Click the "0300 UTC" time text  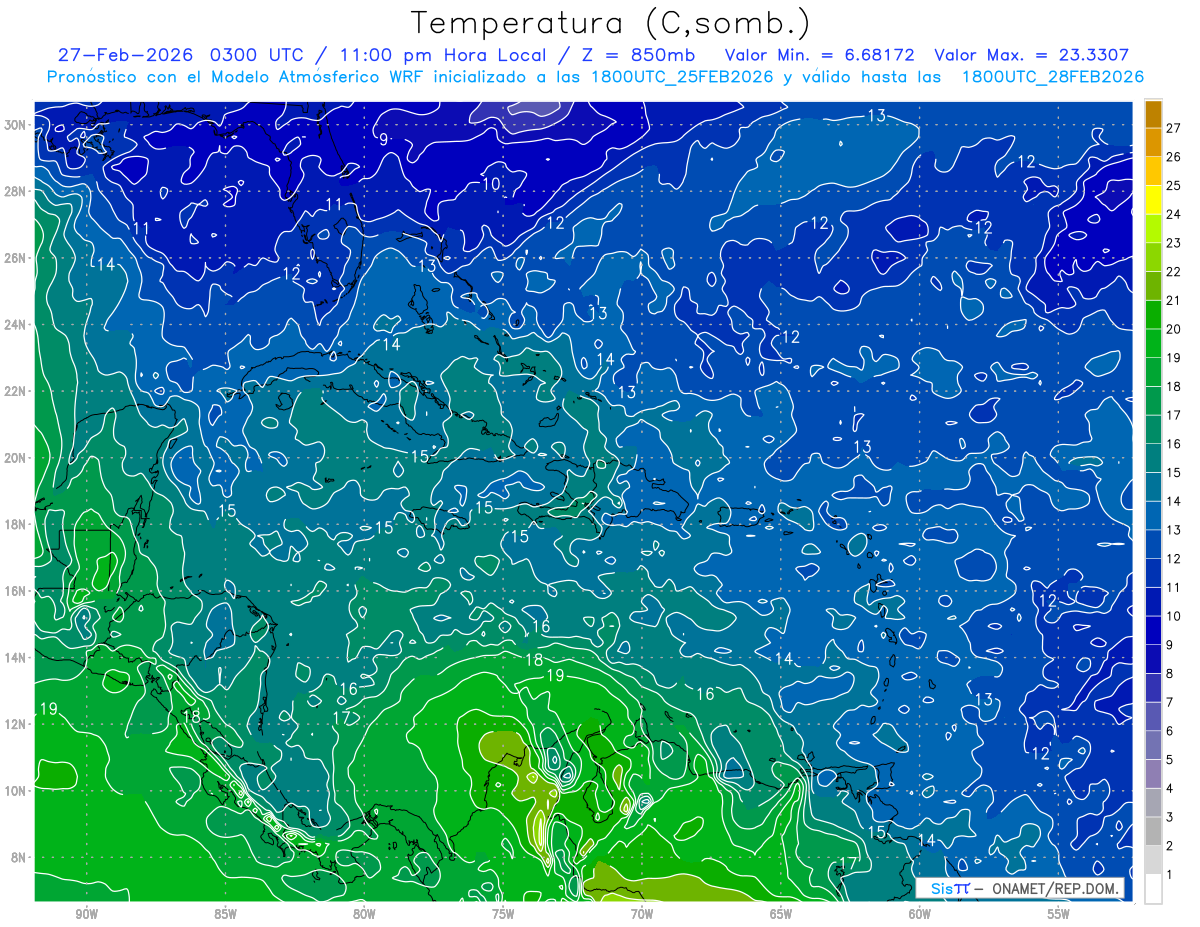tap(255, 55)
